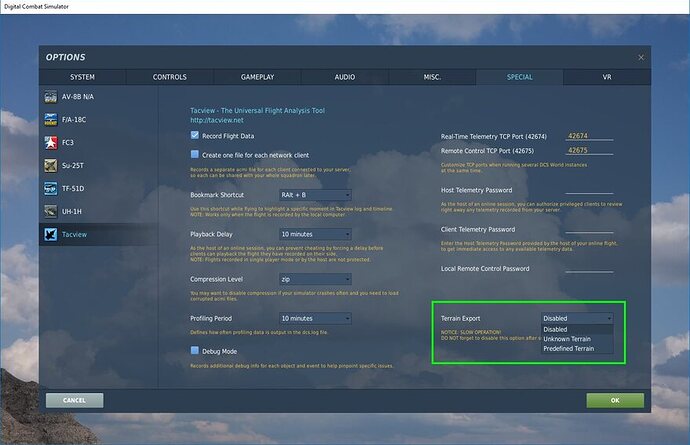Viewport: 690px width, 445px height.
Task: Select the TF-51D module icon
Action: click(x=51, y=188)
